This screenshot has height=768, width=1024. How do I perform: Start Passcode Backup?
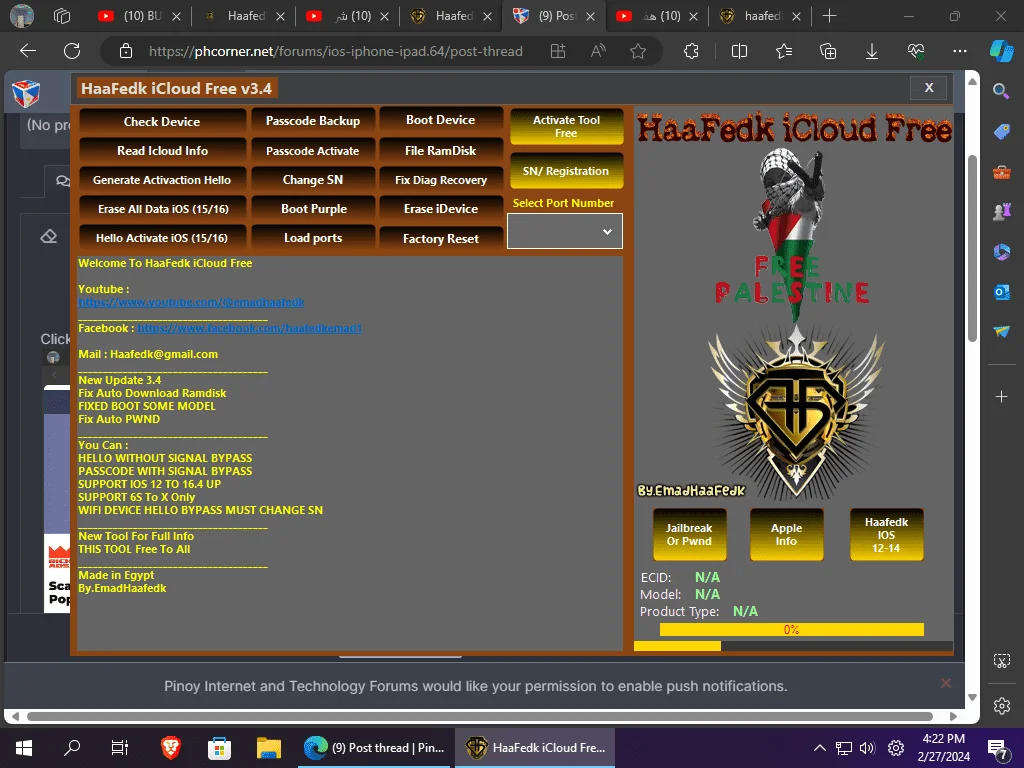coord(313,121)
